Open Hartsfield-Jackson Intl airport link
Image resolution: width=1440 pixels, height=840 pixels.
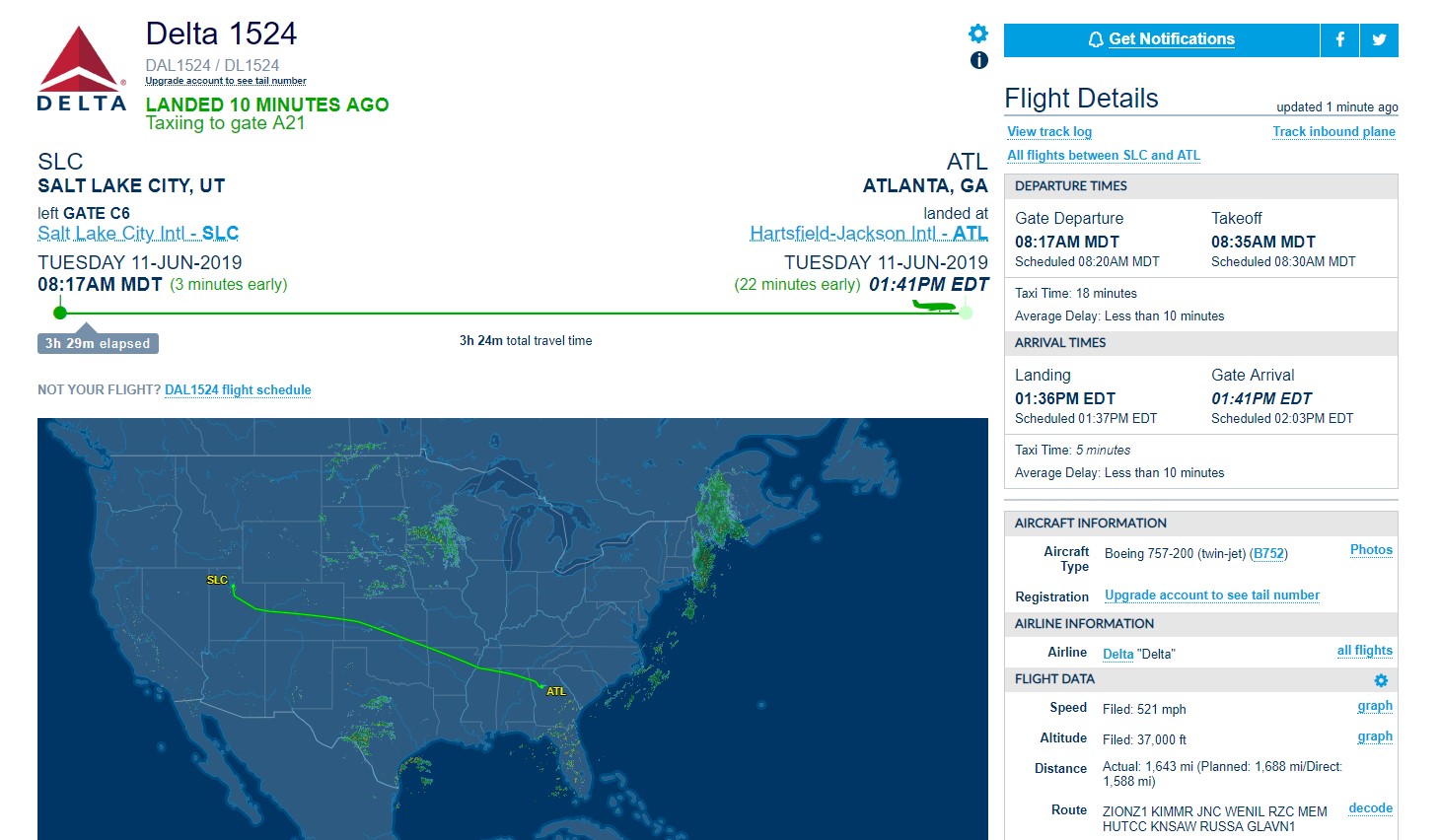868,234
